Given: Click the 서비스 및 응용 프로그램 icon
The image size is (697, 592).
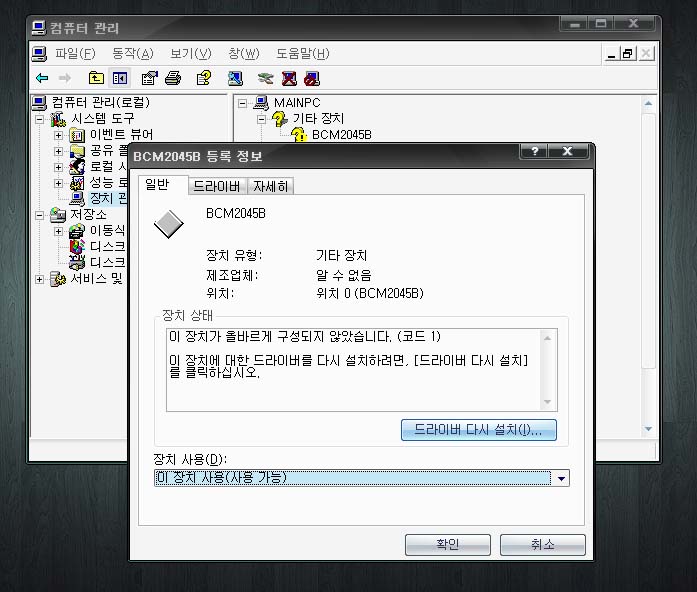Looking at the screenshot, I should [x=58, y=279].
